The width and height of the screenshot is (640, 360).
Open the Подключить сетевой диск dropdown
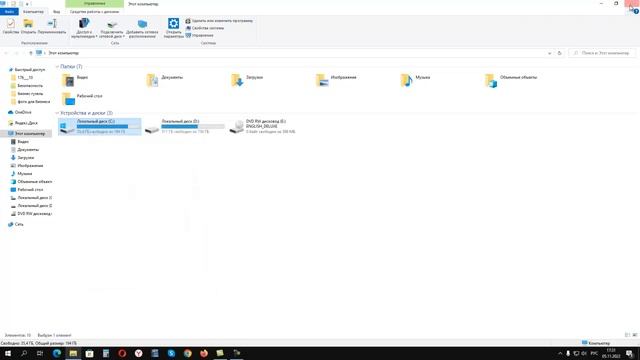click(112, 28)
